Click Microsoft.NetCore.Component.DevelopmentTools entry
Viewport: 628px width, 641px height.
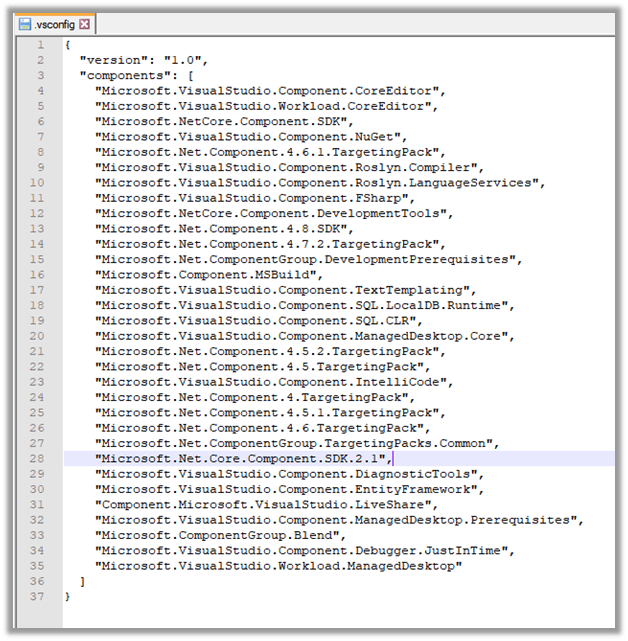(x=274, y=213)
